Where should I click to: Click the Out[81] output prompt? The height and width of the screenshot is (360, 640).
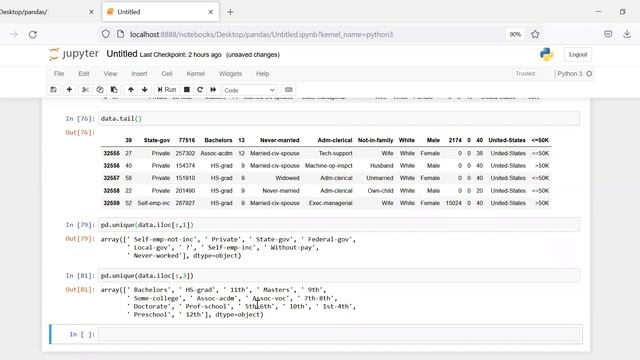[x=80, y=290]
